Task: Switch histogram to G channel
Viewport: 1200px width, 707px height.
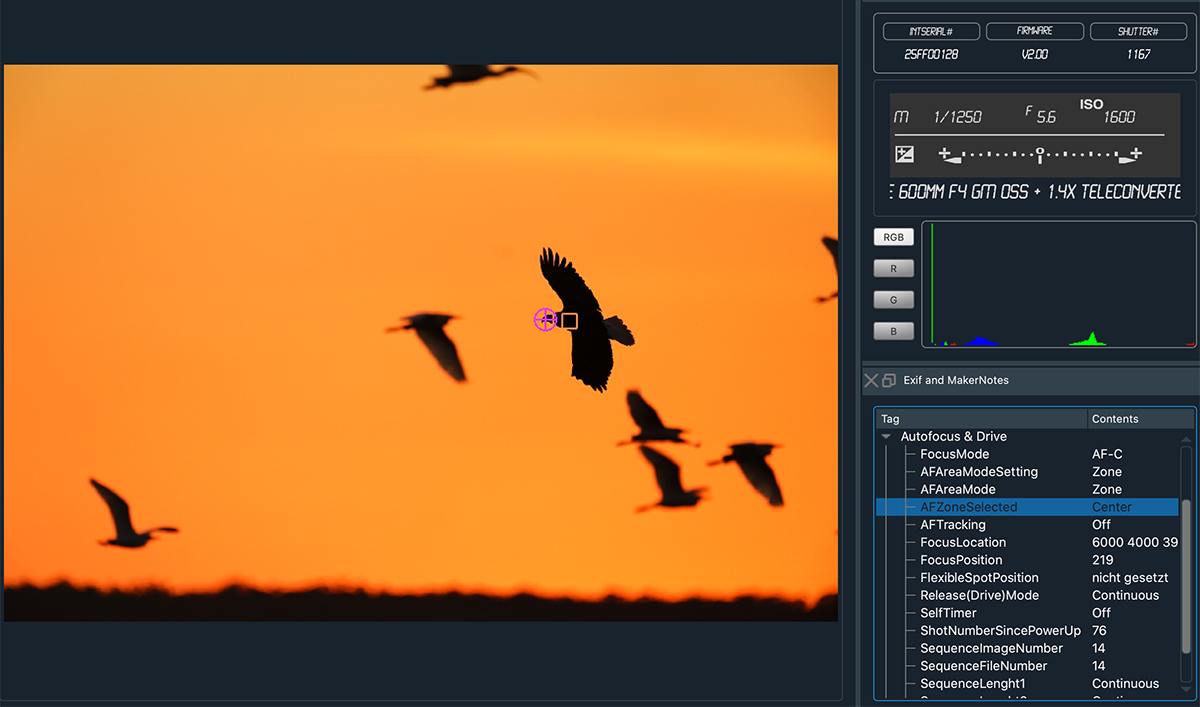Action: [x=893, y=299]
